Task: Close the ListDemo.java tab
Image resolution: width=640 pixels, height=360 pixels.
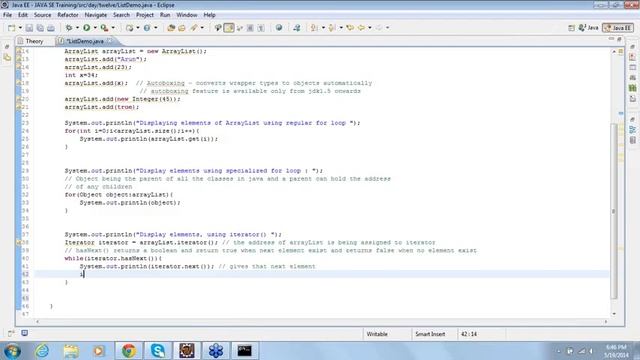Action: (109, 41)
